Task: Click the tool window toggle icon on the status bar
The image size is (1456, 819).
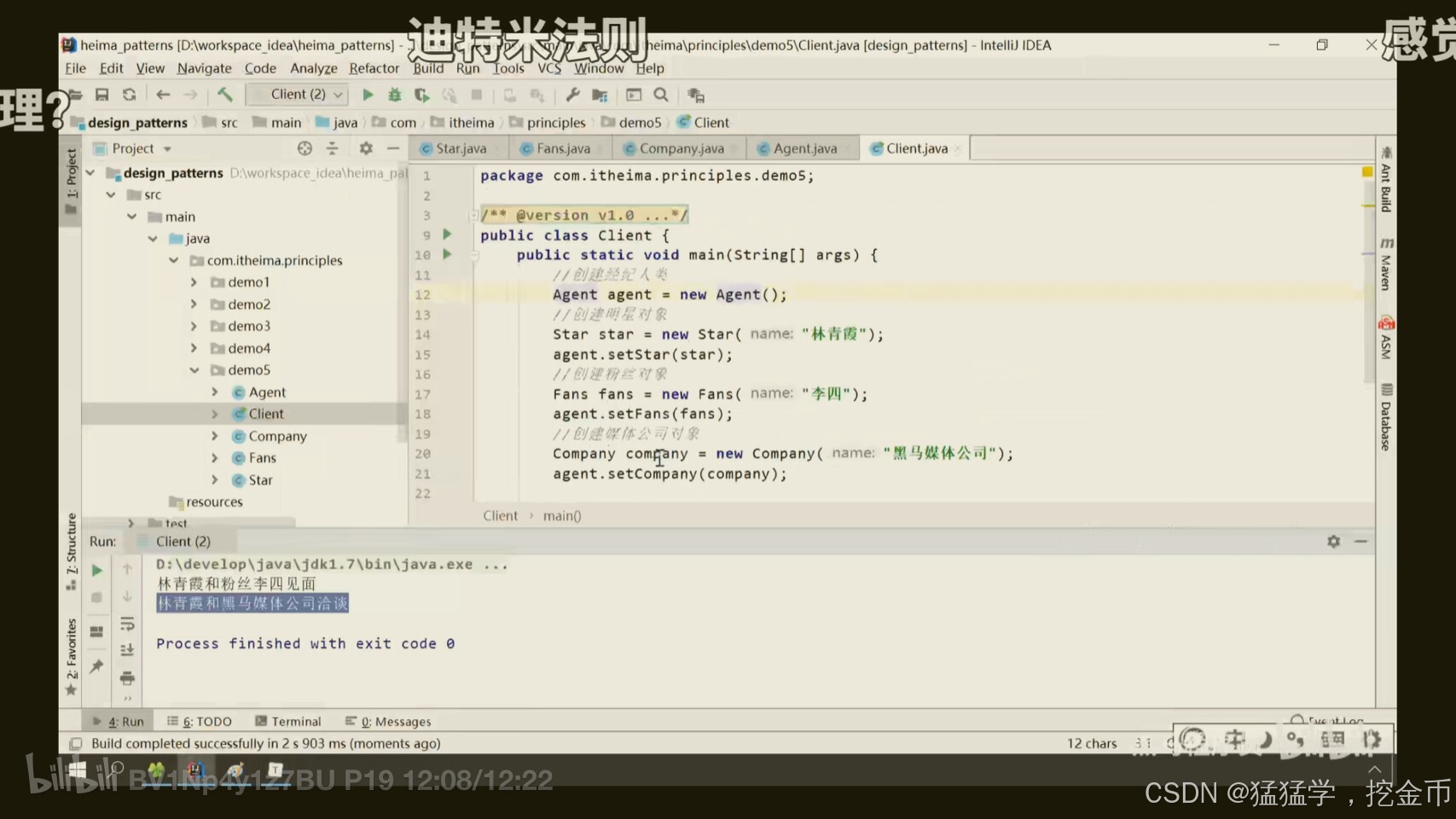Action: tap(75, 744)
